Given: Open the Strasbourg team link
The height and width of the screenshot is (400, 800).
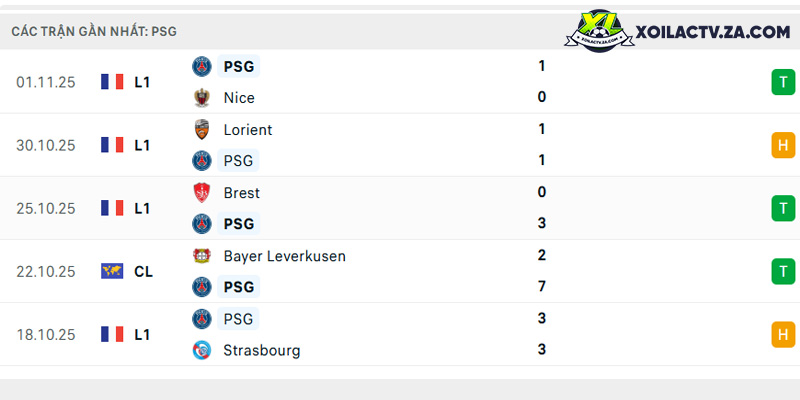Looking at the screenshot, I should [x=262, y=351].
